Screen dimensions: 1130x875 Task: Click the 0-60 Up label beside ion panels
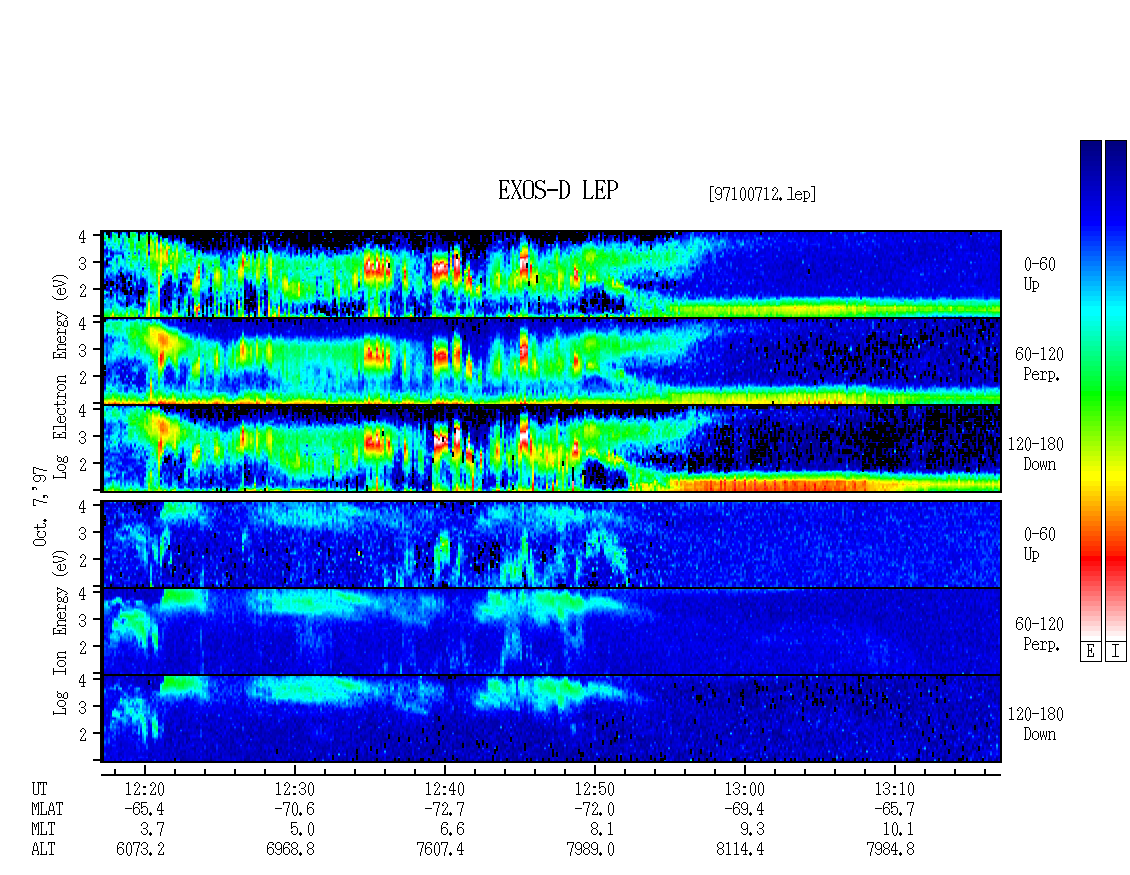coord(1039,543)
